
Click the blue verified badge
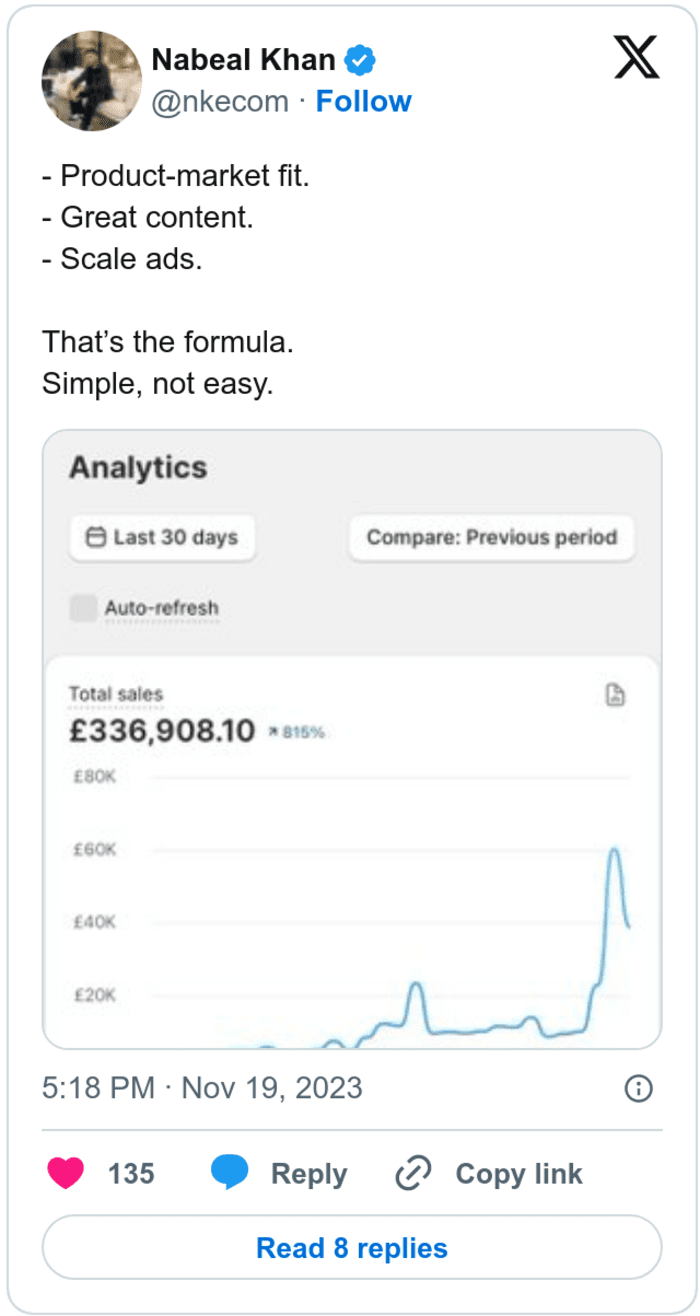360,61
